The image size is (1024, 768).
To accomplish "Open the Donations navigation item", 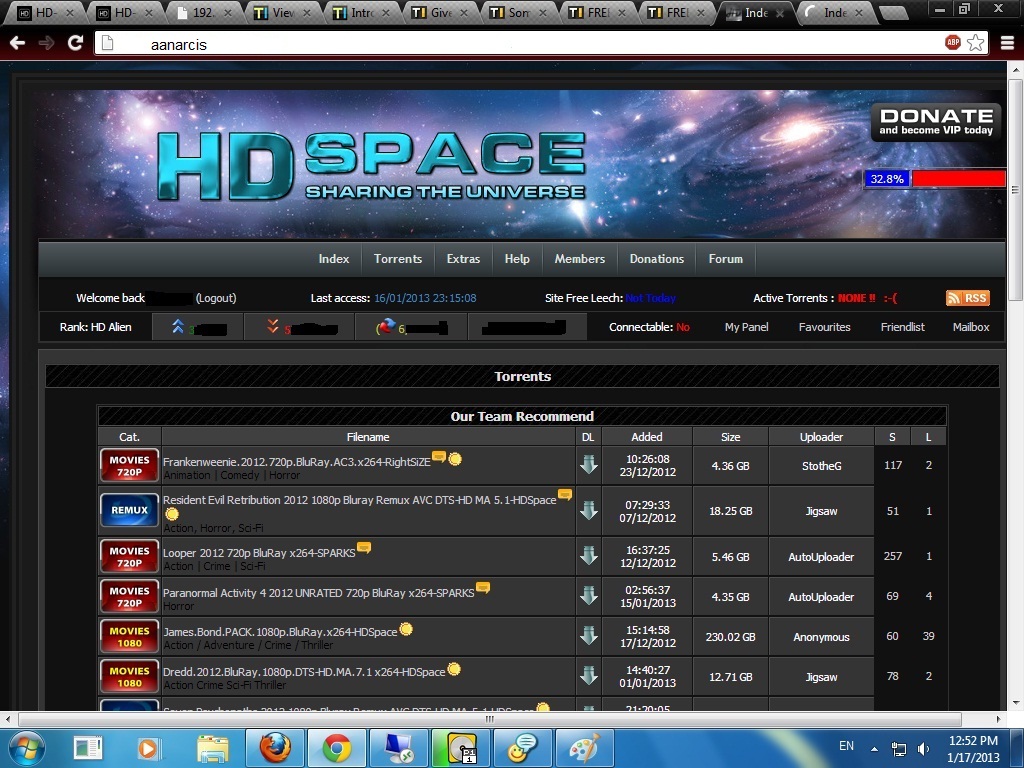I will (x=657, y=259).
